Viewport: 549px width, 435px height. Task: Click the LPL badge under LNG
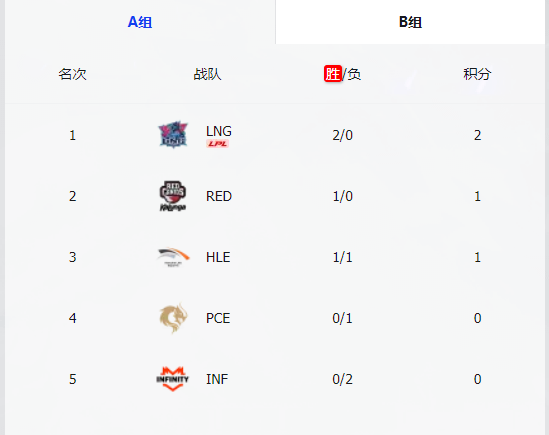(217, 144)
